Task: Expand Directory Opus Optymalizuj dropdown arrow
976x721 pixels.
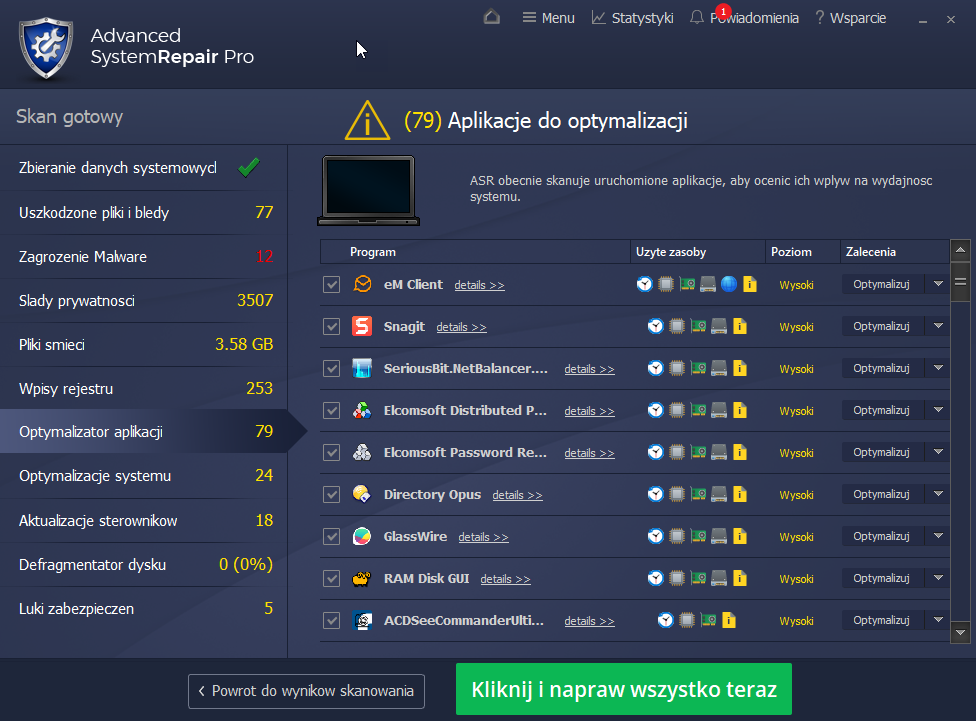Action: tap(938, 494)
